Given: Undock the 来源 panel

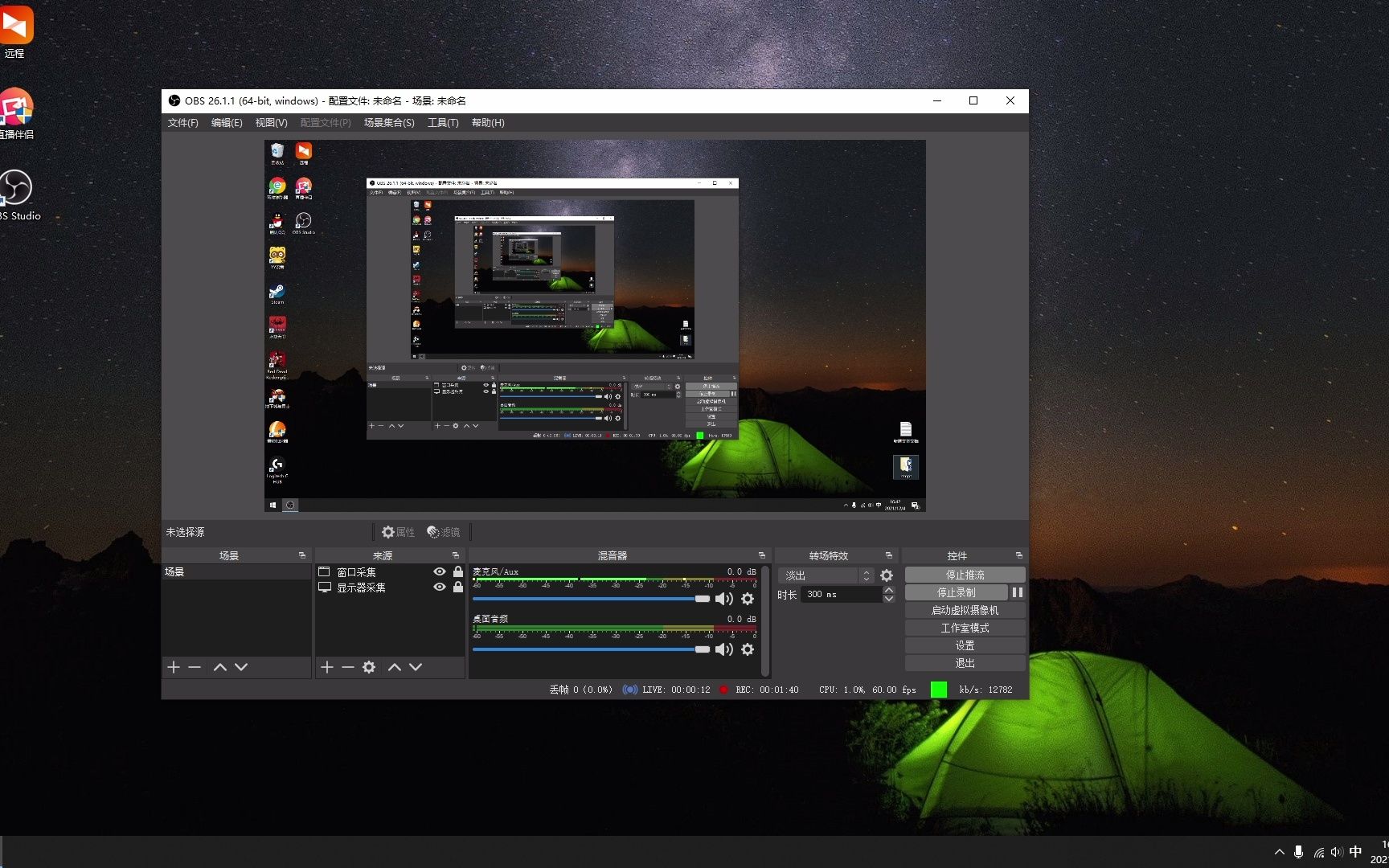Looking at the screenshot, I should click(x=456, y=555).
